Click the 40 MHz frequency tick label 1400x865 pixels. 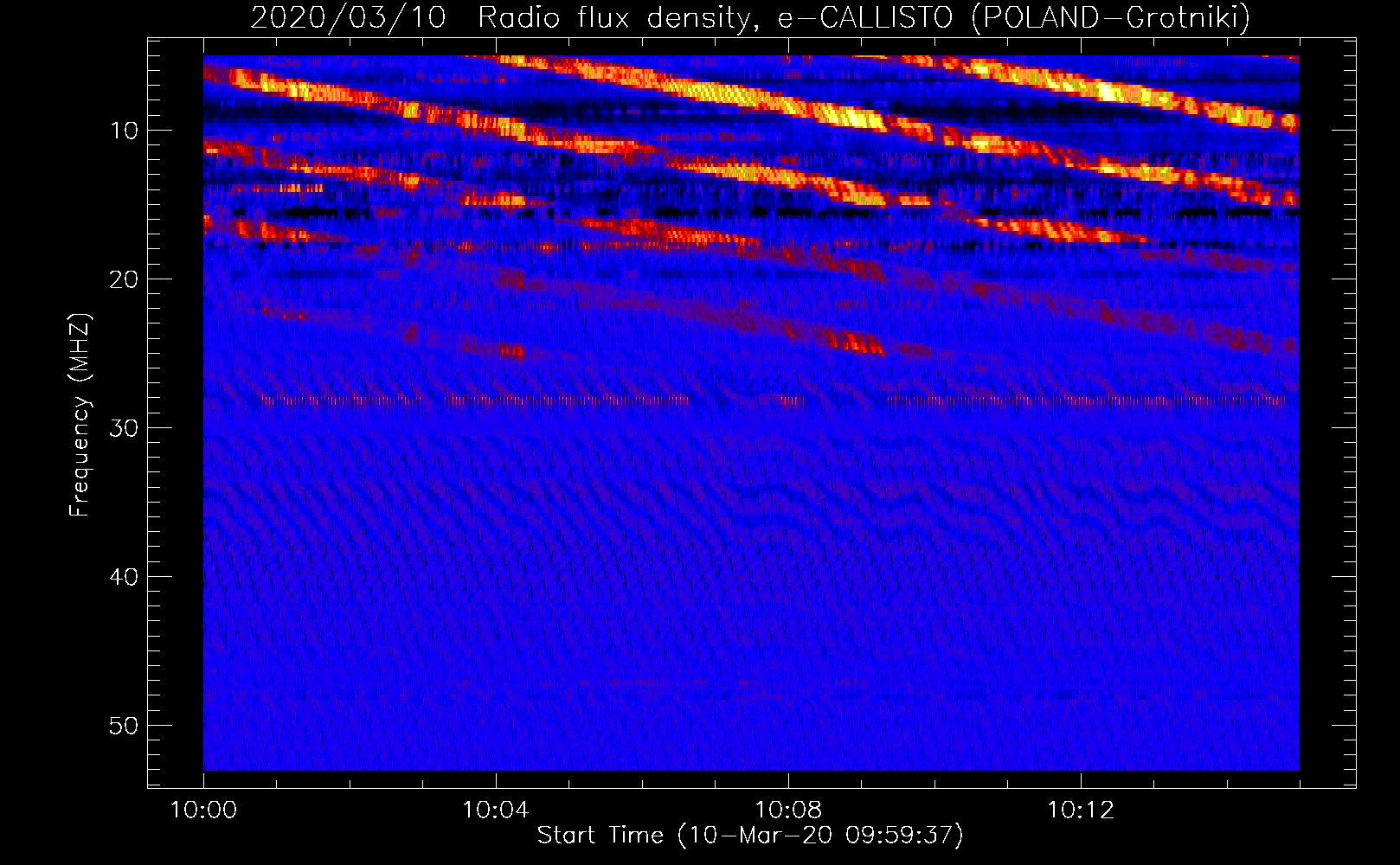125,577
